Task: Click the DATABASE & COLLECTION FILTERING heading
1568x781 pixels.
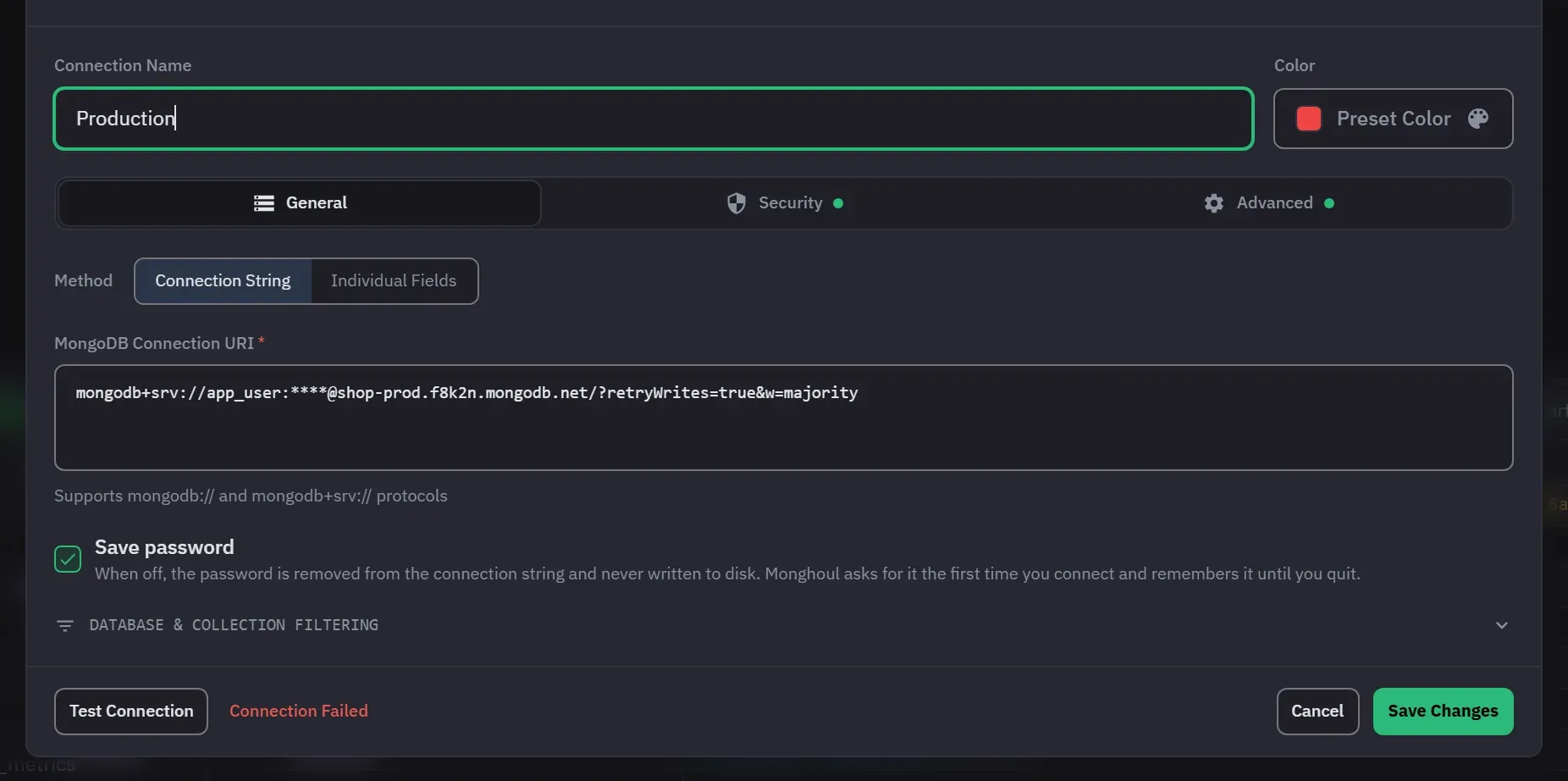Action: [234, 625]
